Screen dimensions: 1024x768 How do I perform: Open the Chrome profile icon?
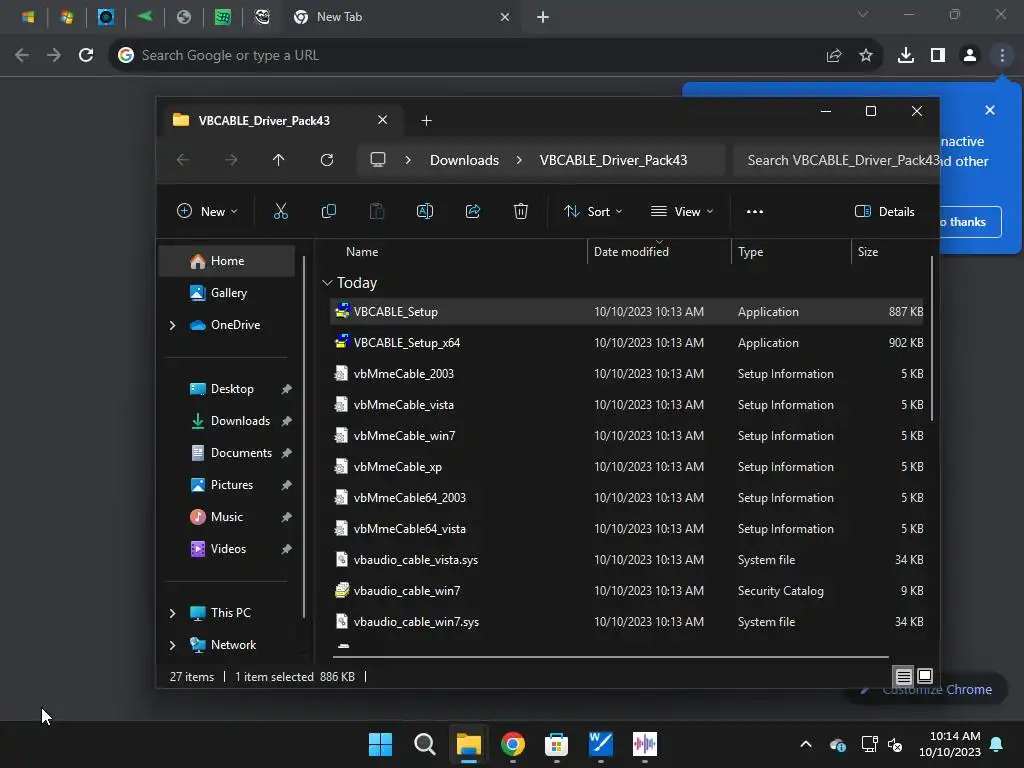pyautogui.click(x=970, y=56)
